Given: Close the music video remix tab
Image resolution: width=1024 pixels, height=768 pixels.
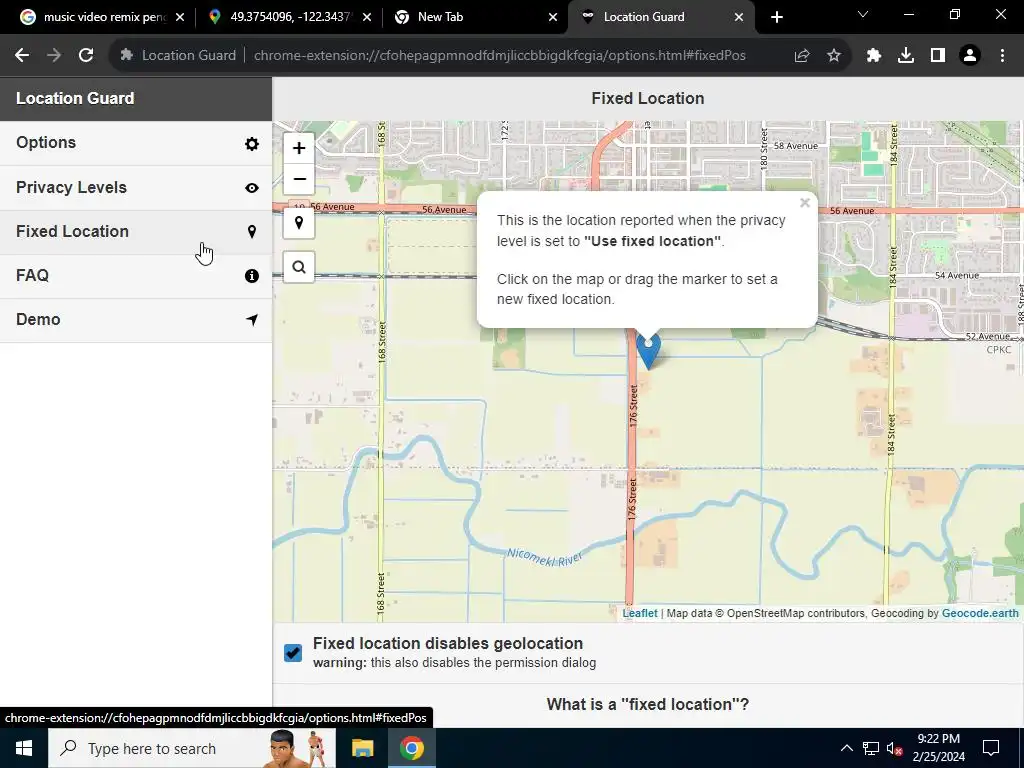Looking at the screenshot, I should [x=180, y=17].
